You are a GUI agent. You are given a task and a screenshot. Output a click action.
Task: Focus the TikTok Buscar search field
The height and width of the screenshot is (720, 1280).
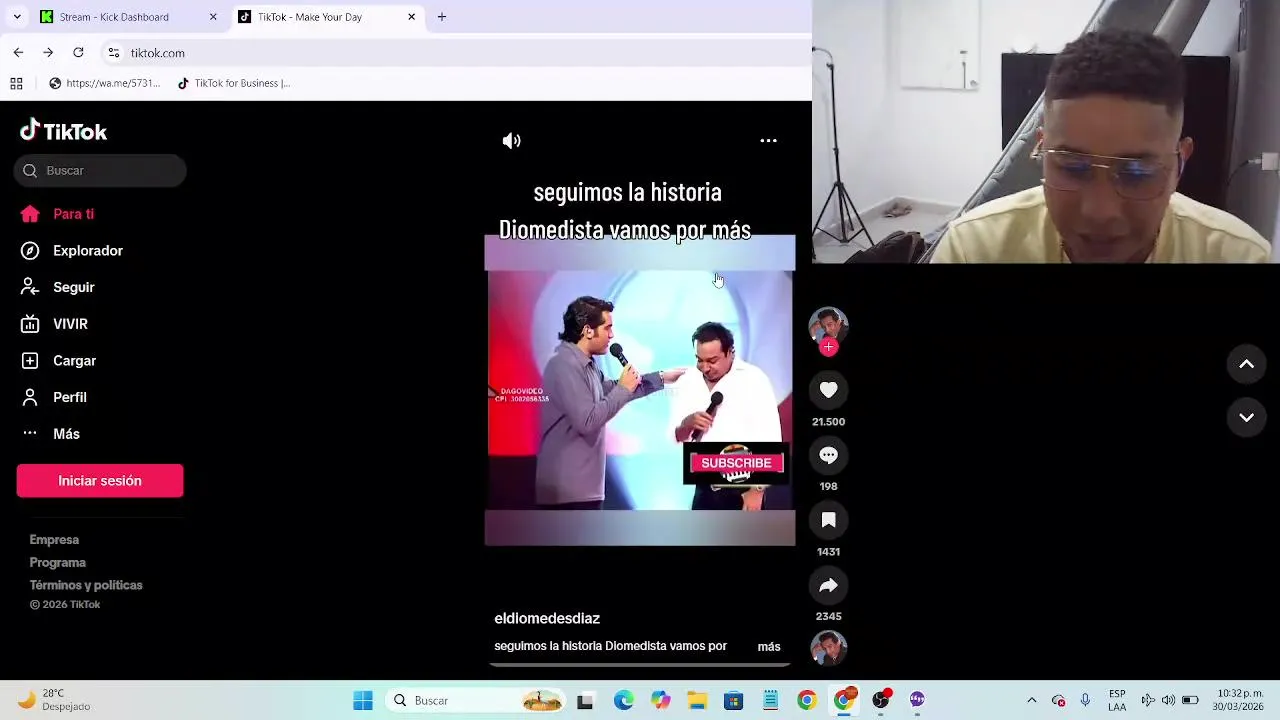coord(100,171)
